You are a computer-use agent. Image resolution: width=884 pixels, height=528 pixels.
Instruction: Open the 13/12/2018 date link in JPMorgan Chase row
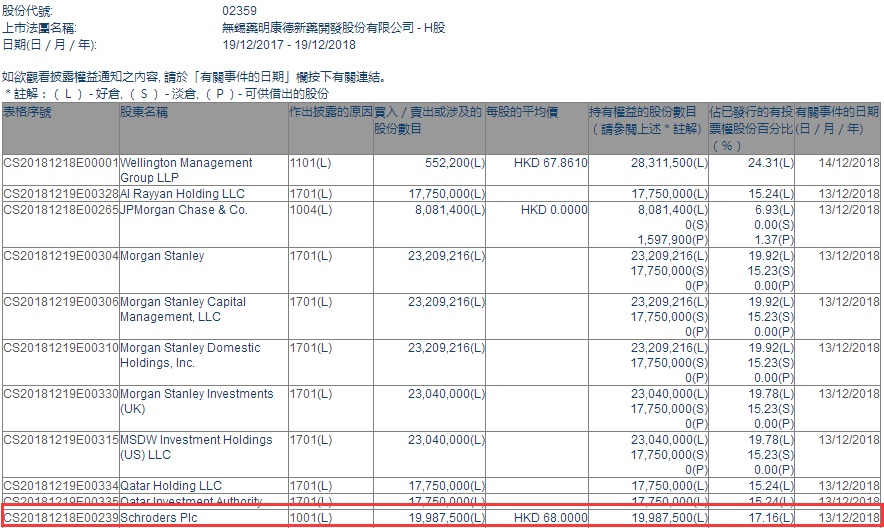pyautogui.click(x=848, y=210)
